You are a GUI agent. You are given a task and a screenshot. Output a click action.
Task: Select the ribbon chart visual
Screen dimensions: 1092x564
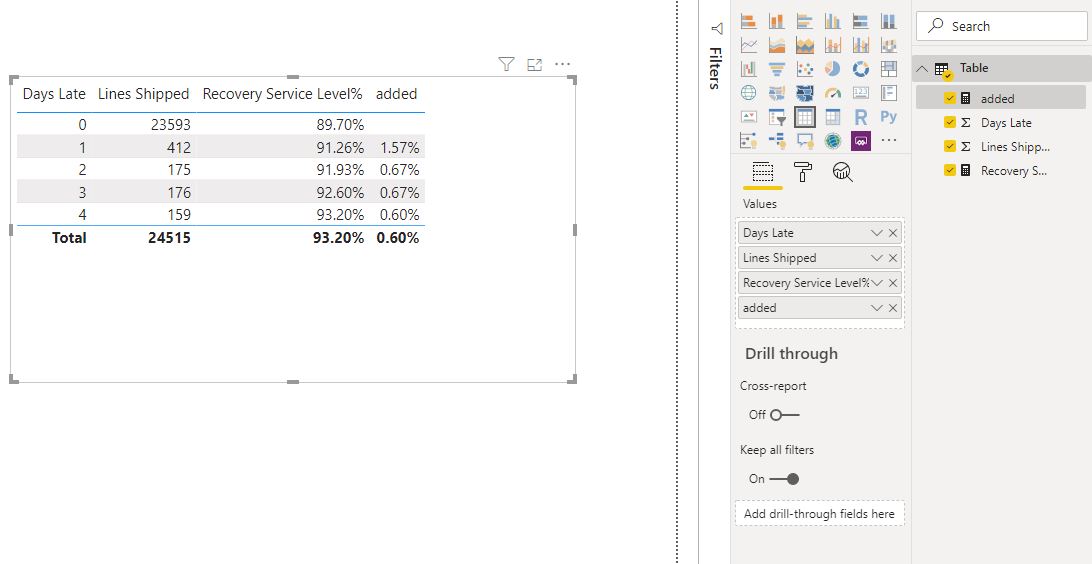(889, 45)
